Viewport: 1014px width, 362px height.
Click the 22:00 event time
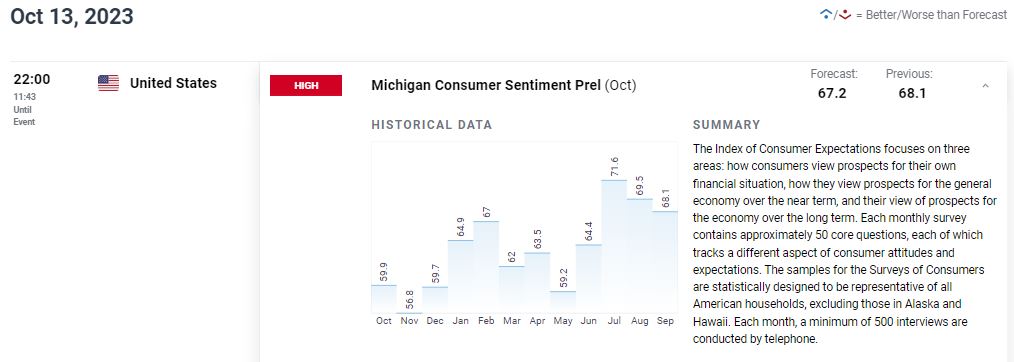(32, 80)
